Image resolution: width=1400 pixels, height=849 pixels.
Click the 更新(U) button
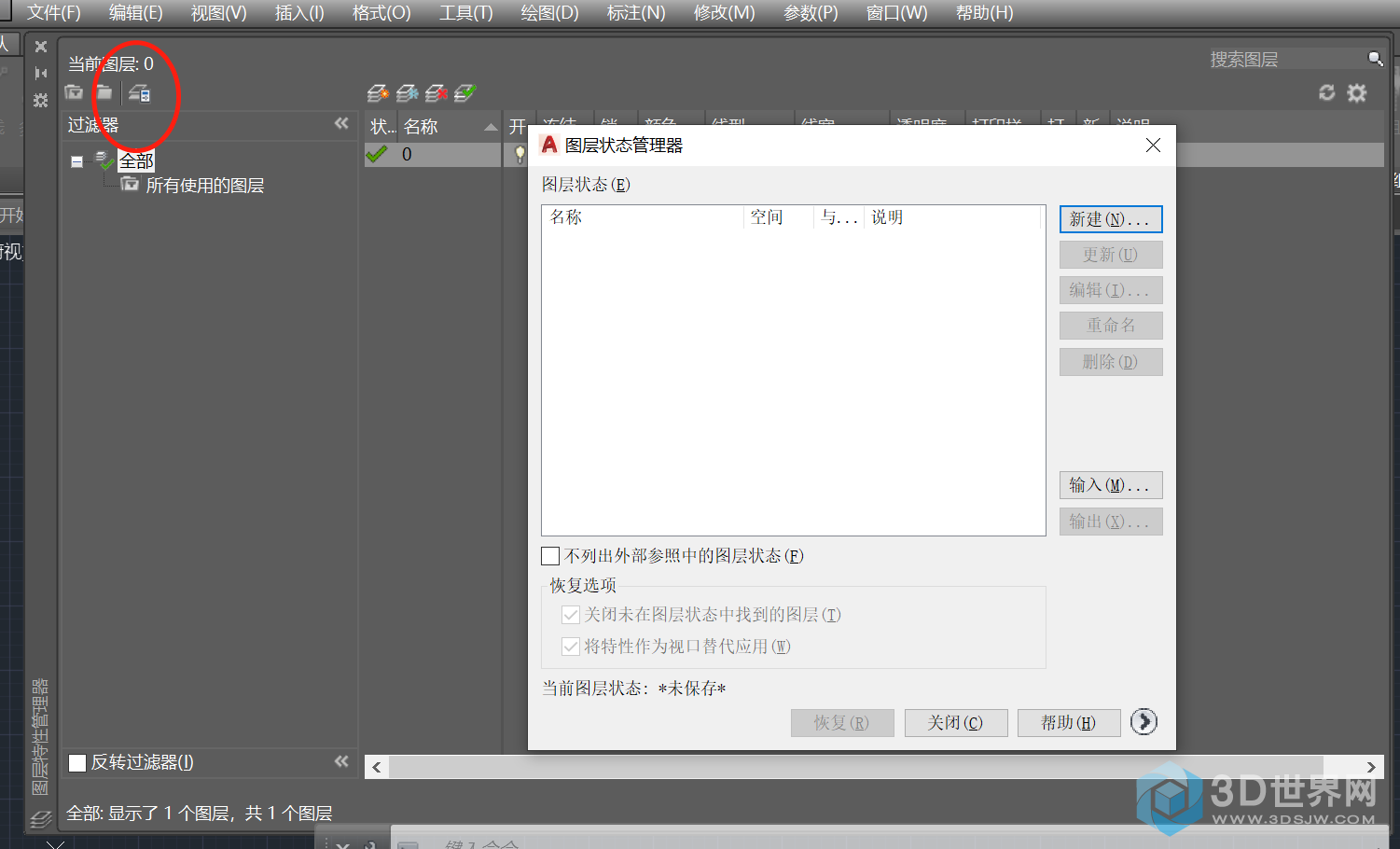1111,255
